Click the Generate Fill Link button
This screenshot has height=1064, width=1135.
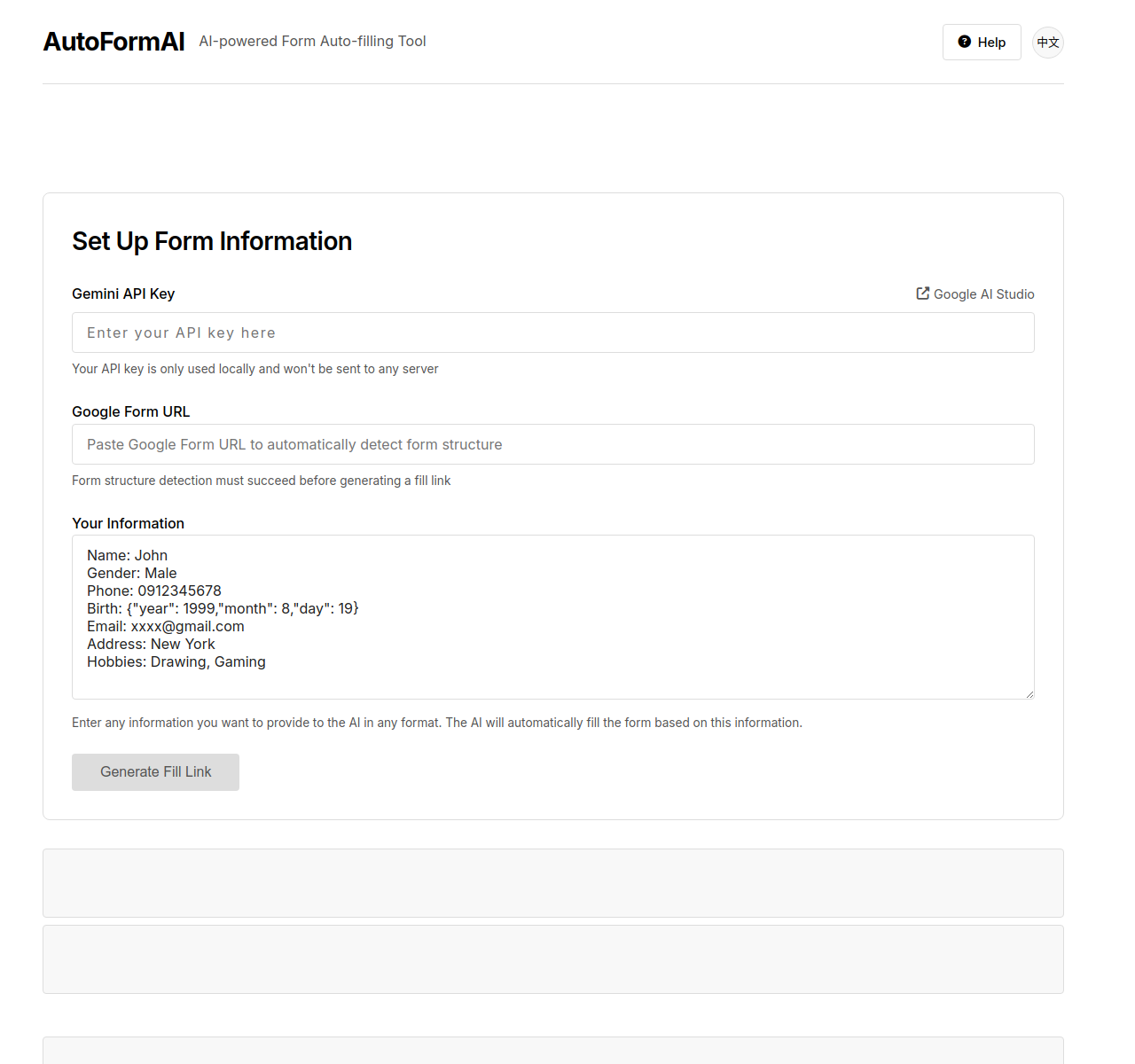click(155, 772)
